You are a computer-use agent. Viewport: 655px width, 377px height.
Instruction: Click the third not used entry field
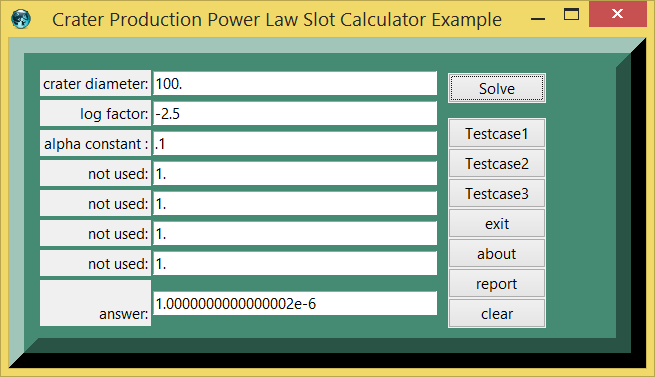click(295, 234)
